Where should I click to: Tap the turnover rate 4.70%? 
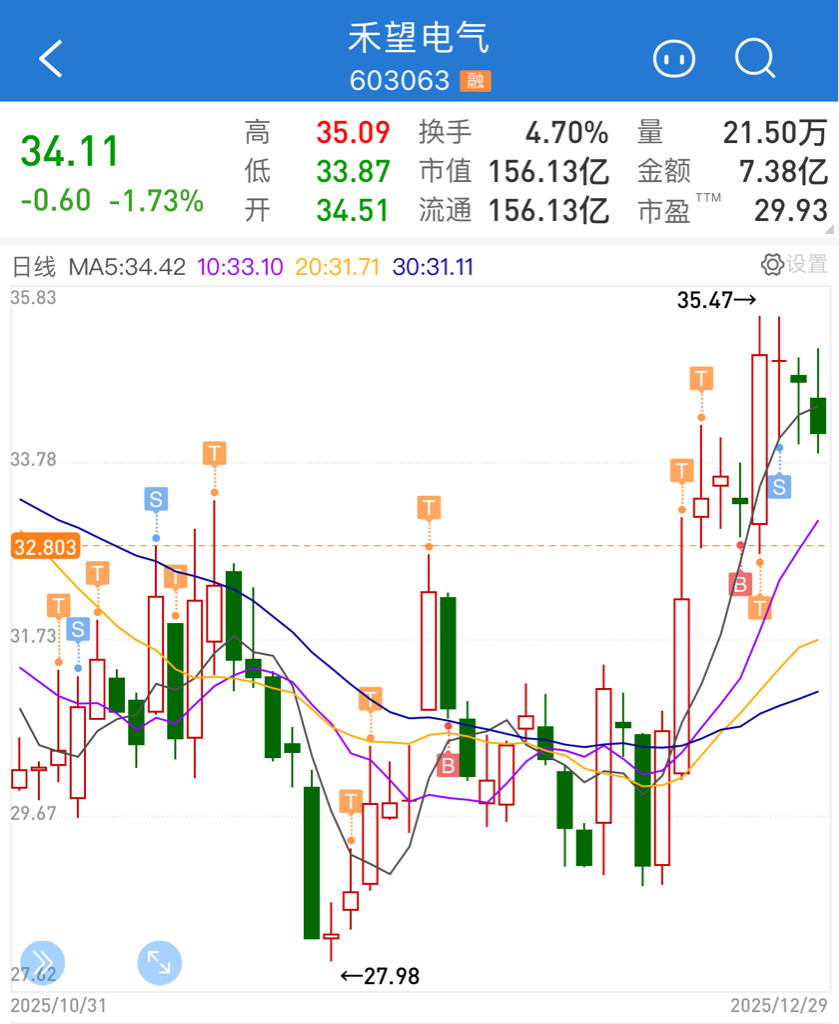(567, 133)
